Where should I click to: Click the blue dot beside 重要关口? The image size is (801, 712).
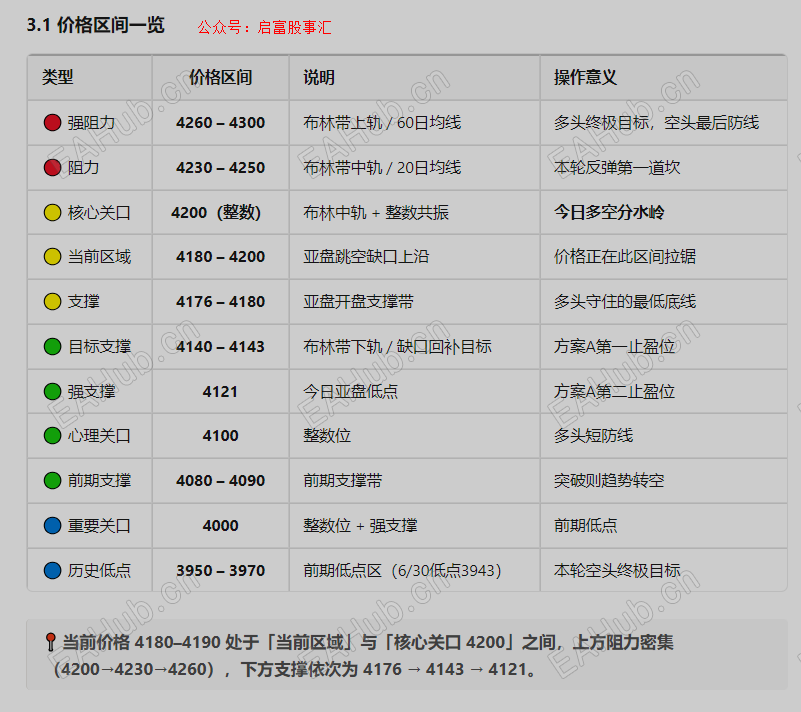coord(52,526)
